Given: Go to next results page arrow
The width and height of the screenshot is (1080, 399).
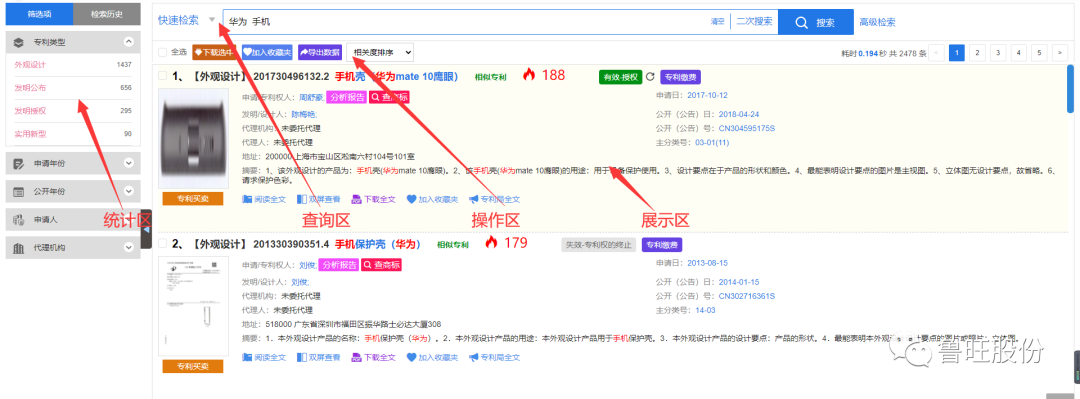Looking at the screenshot, I should click(x=1061, y=52).
